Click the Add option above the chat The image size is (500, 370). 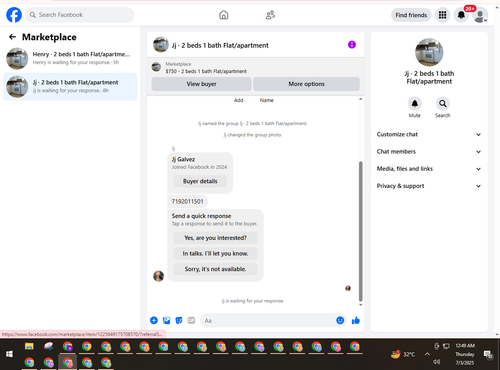239,100
